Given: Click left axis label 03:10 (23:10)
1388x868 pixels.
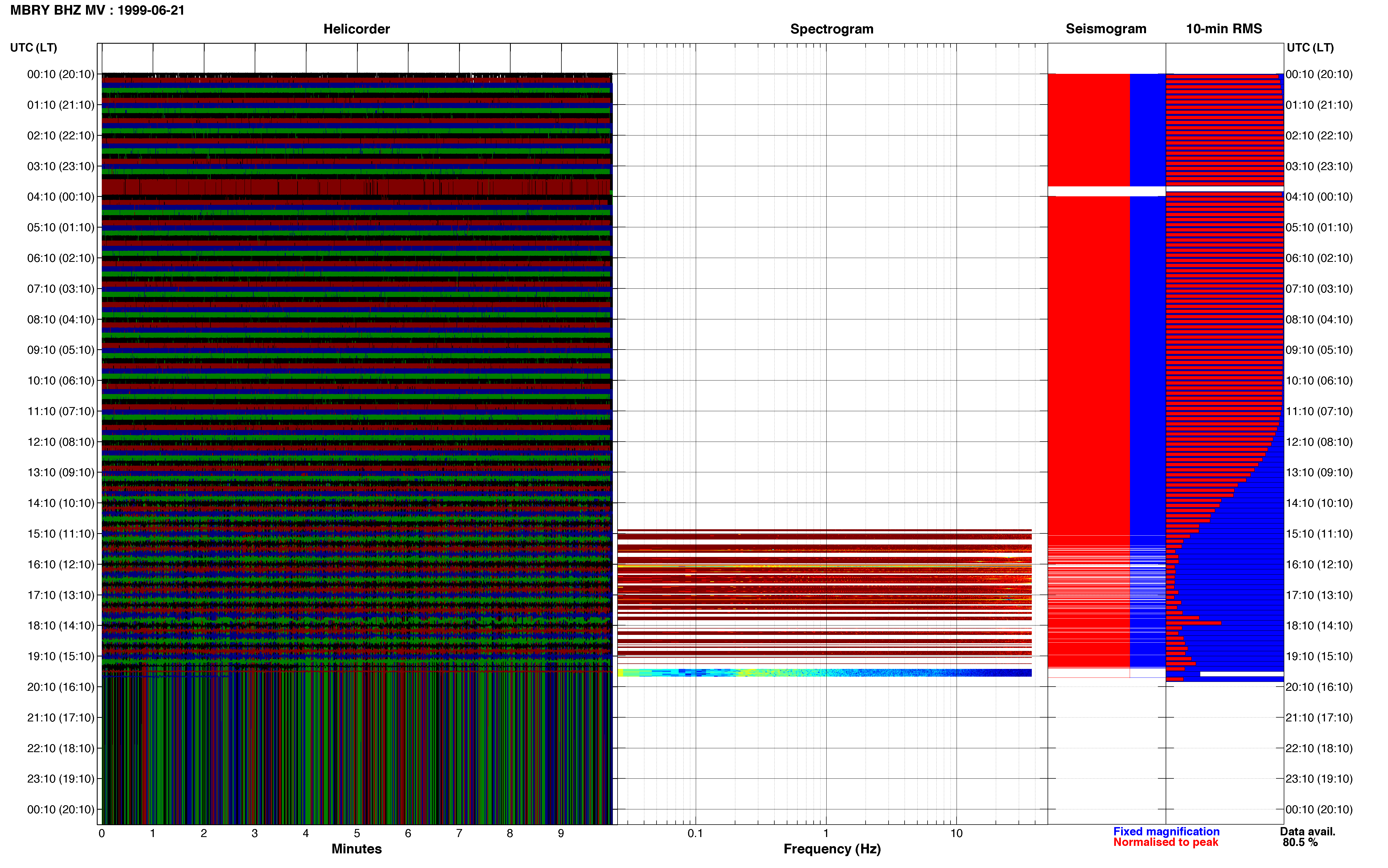Looking at the screenshot, I should coord(61,166).
